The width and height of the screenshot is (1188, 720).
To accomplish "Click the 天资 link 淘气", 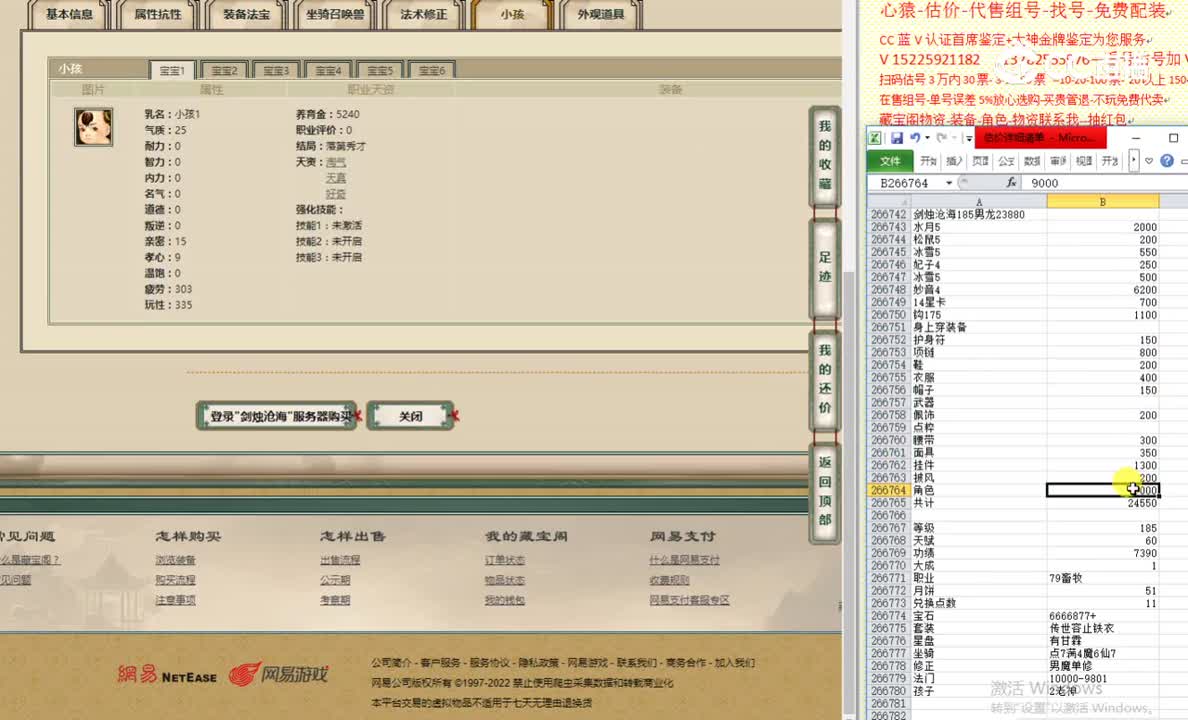I will 336,162.
